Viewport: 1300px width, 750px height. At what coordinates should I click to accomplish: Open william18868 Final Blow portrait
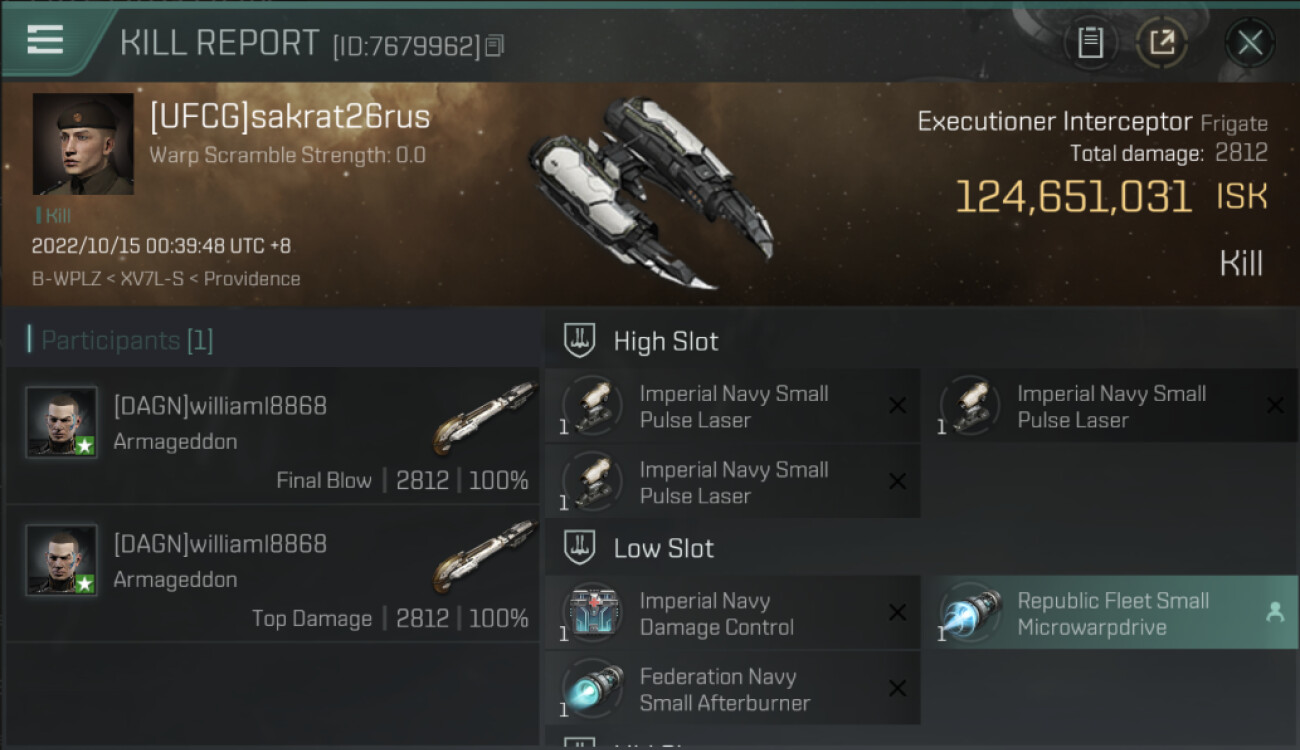pyautogui.click(x=62, y=422)
